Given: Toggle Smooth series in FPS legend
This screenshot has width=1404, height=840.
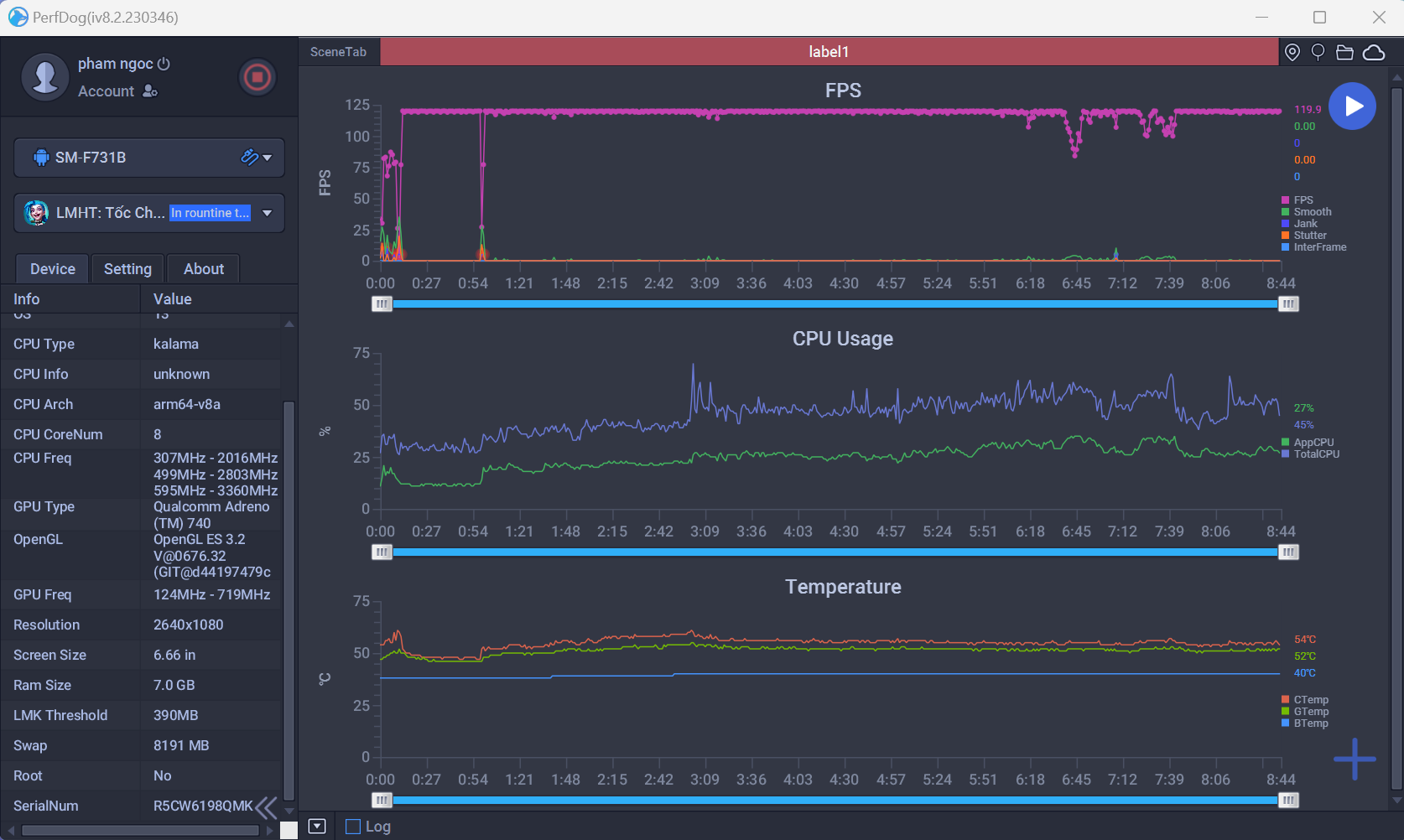Looking at the screenshot, I should coord(1306,212).
